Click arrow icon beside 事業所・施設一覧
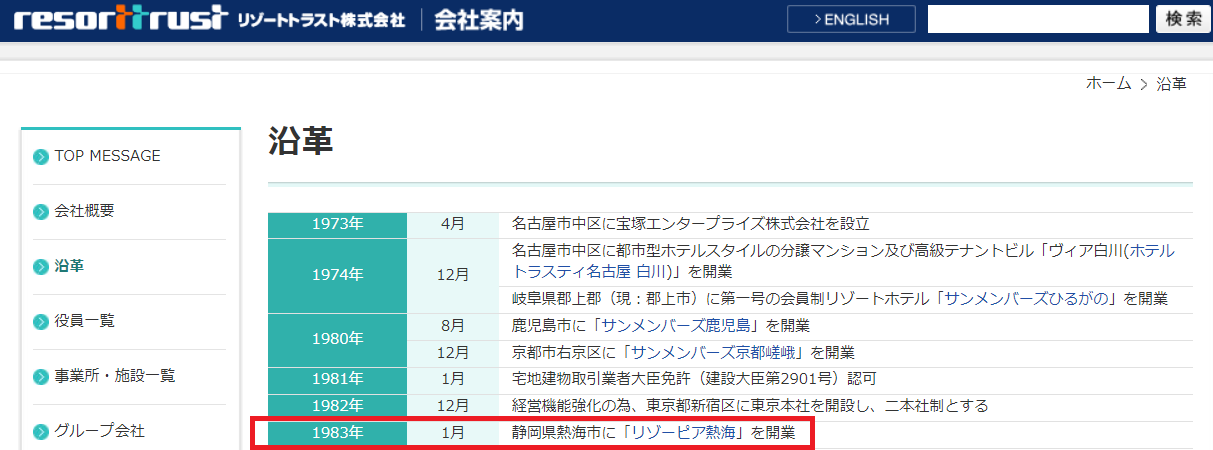Viewport: 1213px width, 450px height. (x=41, y=377)
